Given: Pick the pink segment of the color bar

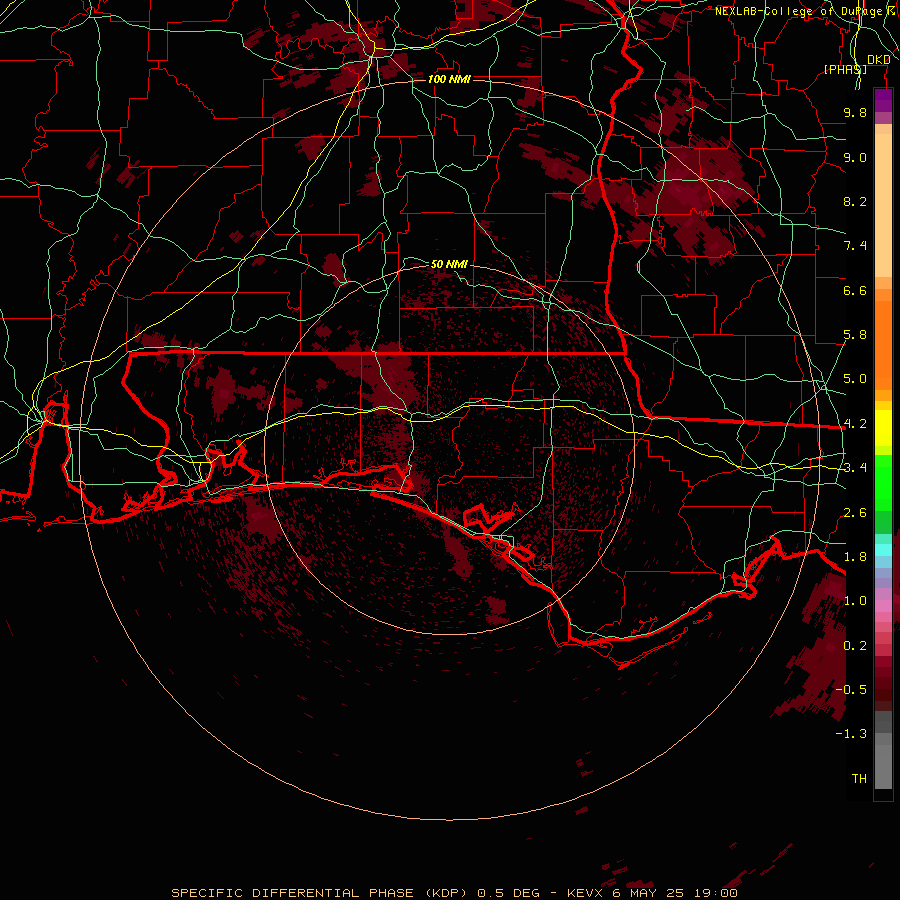Looking at the screenshot, I should point(883,606).
